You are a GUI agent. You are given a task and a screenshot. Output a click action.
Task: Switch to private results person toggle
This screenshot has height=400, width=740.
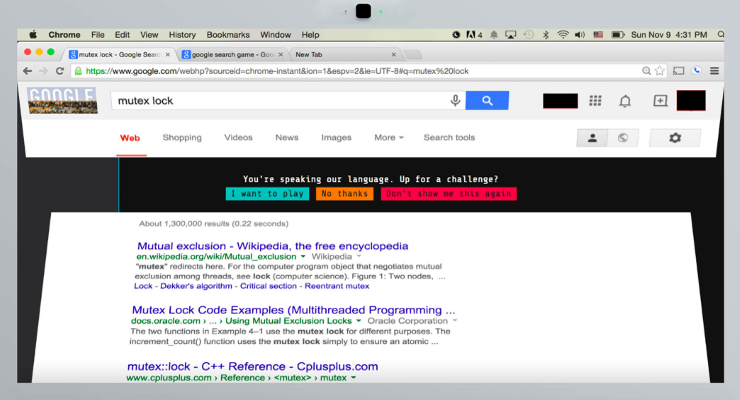[x=592, y=138]
